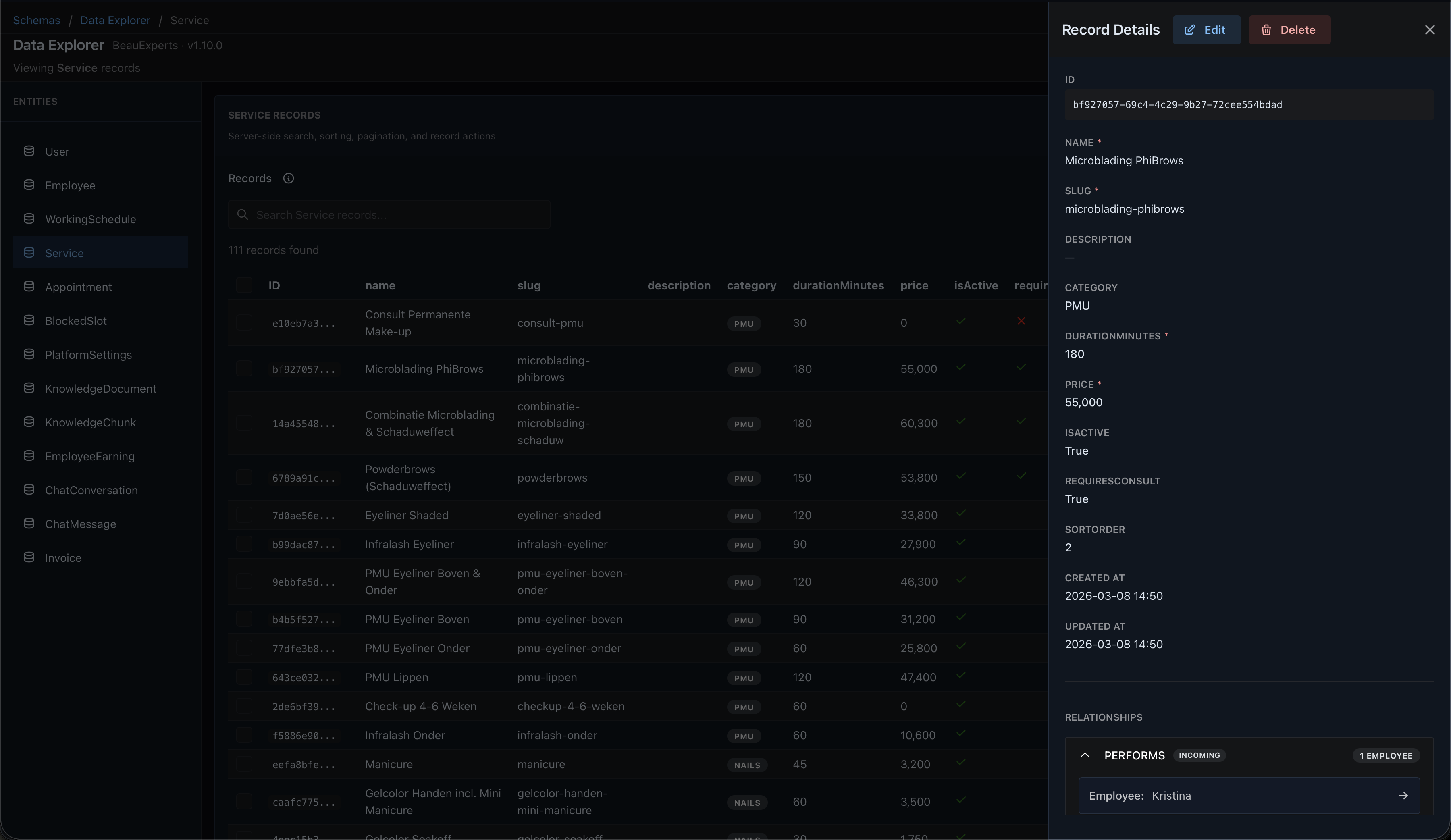The image size is (1451, 840).
Task: Open the User entity
Action: click(x=100, y=152)
